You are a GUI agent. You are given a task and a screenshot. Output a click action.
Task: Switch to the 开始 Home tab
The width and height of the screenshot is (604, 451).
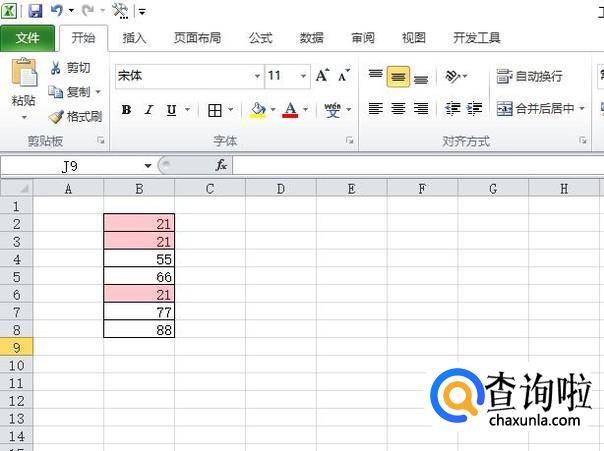pos(83,38)
